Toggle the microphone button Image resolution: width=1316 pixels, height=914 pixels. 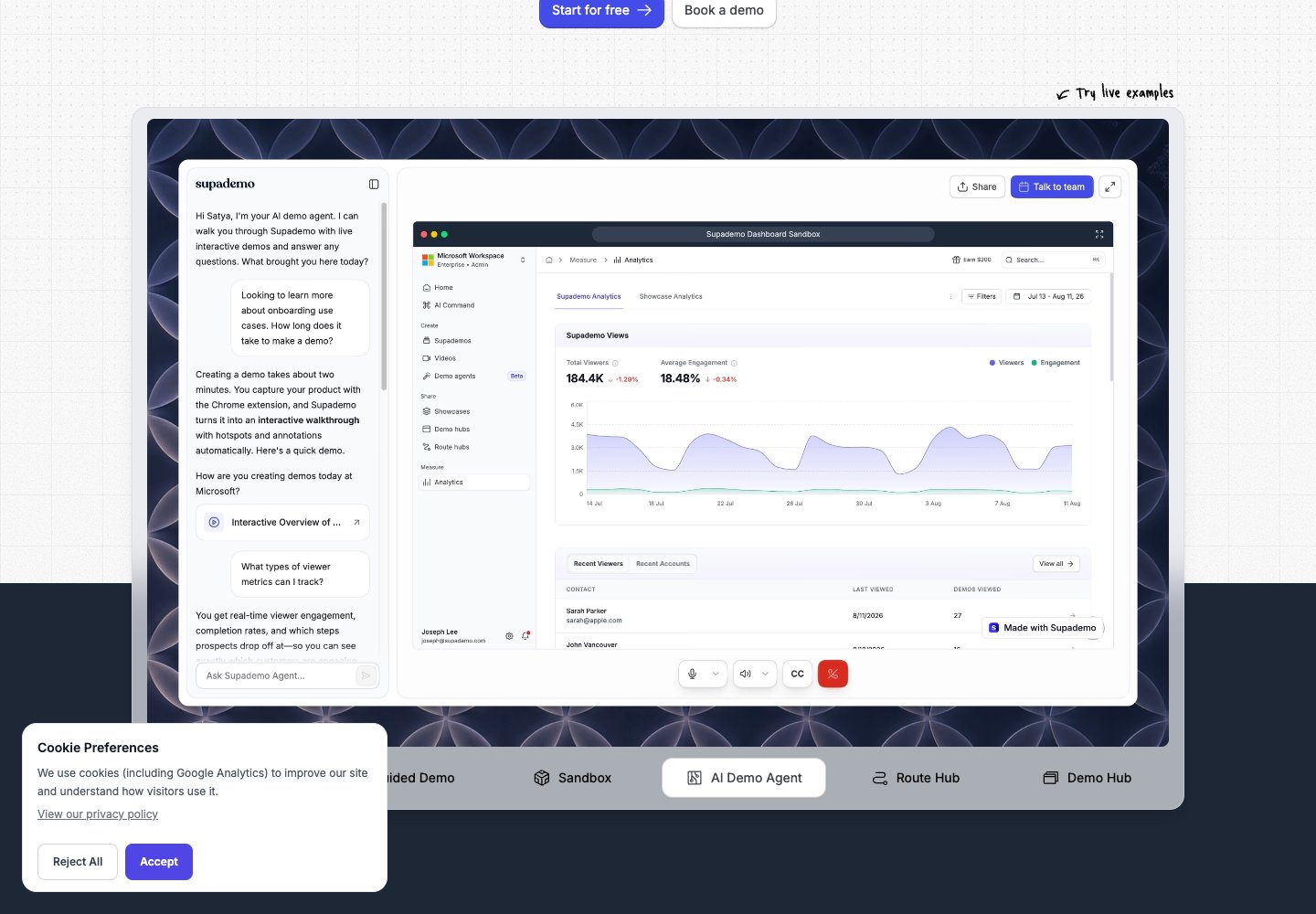693,674
